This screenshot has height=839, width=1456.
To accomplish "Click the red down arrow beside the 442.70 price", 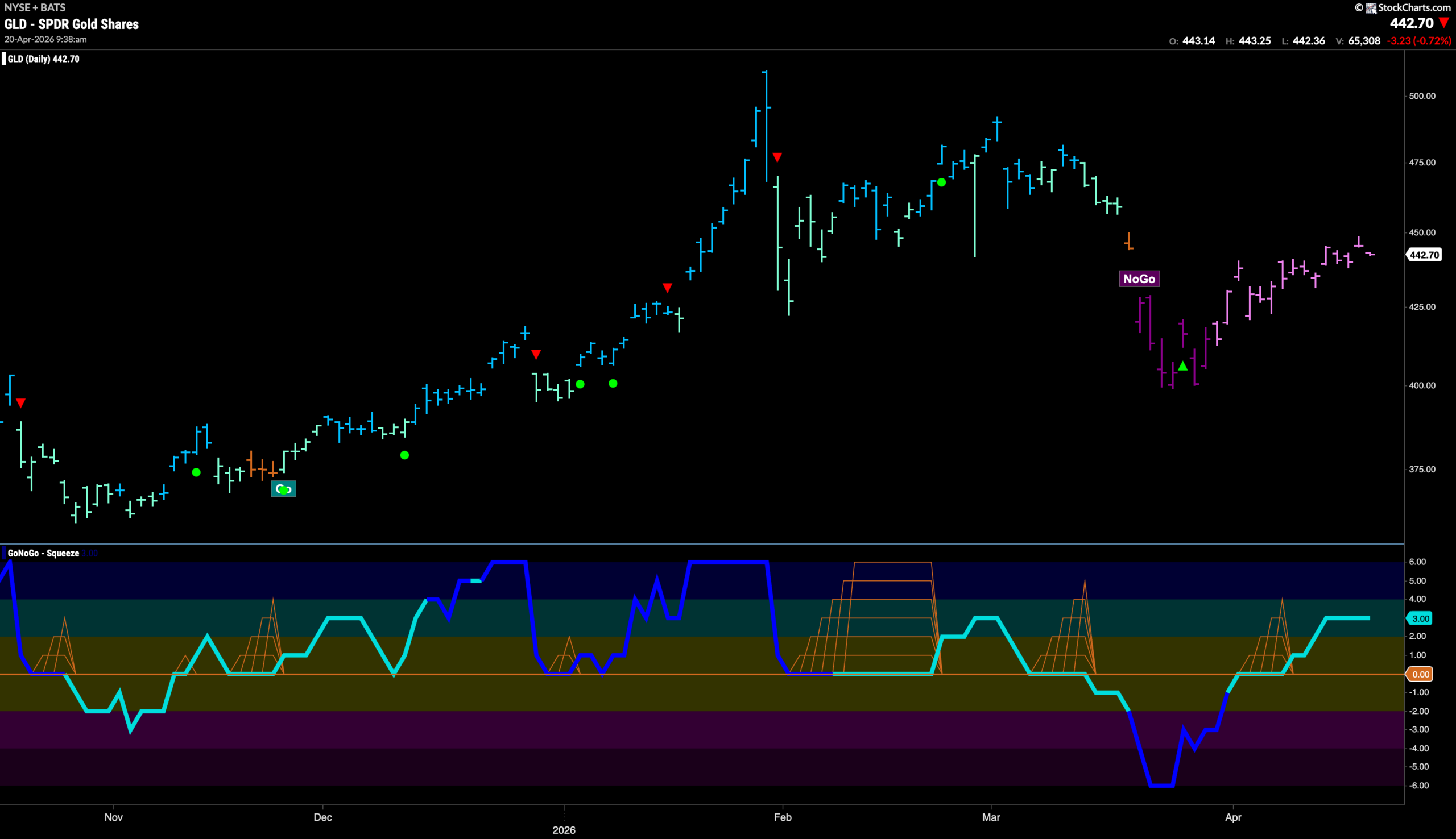I will click(1443, 23).
